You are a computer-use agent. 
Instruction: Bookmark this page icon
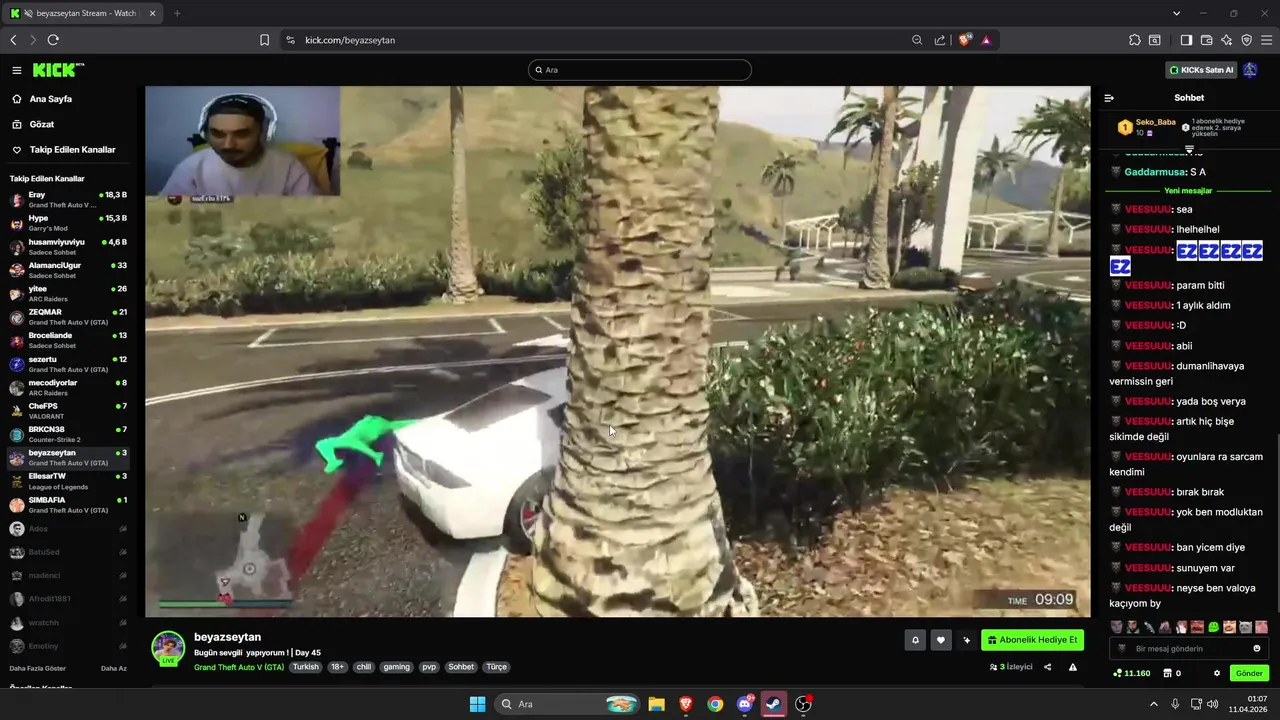coord(264,40)
